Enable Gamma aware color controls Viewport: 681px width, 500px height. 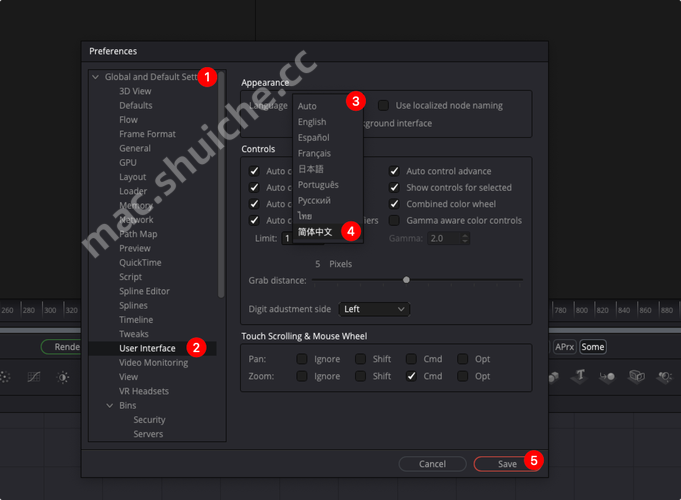point(395,220)
